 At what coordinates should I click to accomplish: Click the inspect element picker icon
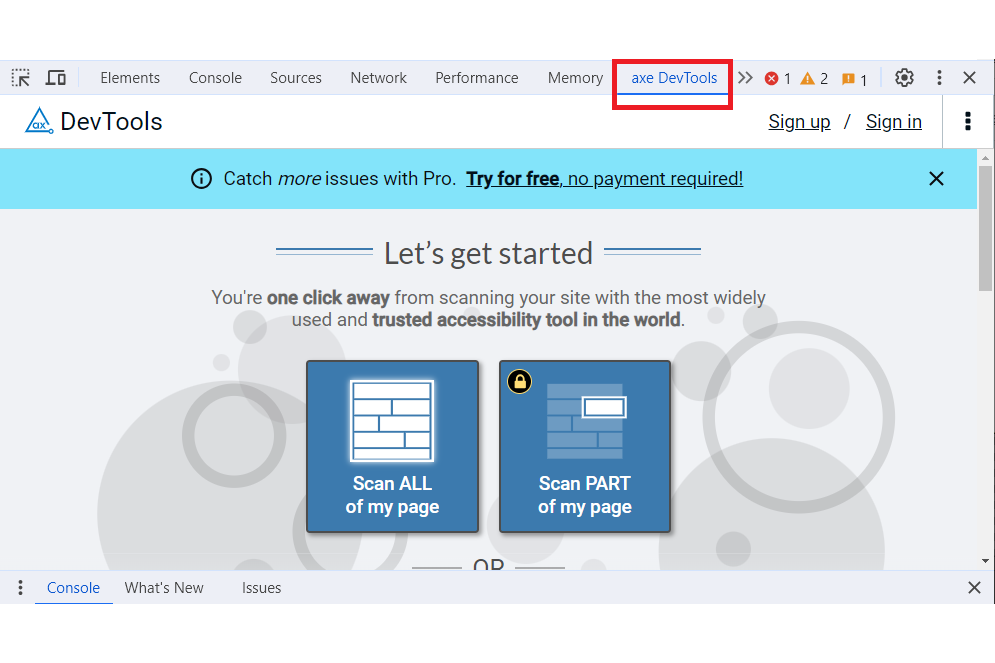[x=21, y=78]
